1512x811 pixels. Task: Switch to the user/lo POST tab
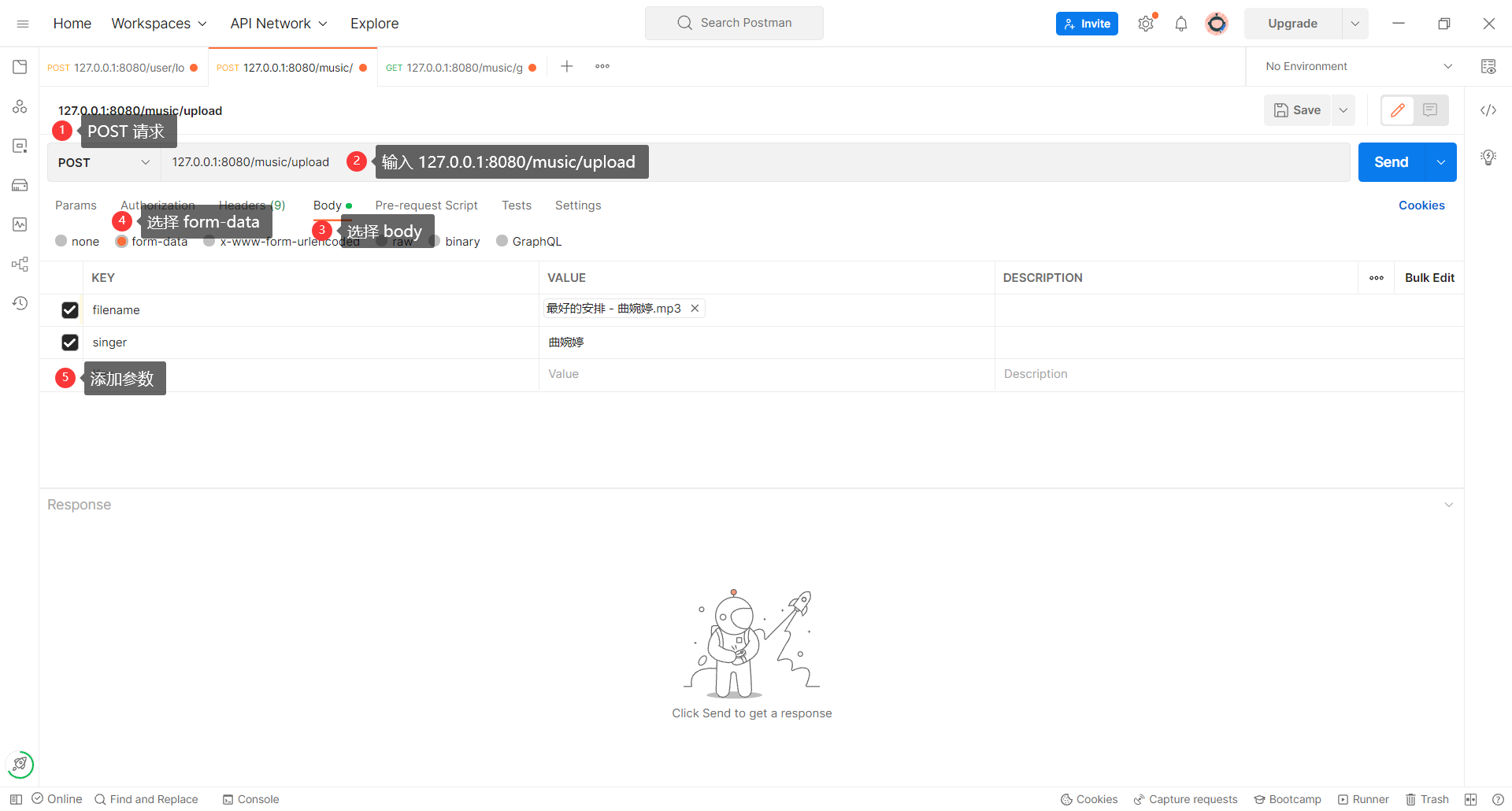coord(123,67)
